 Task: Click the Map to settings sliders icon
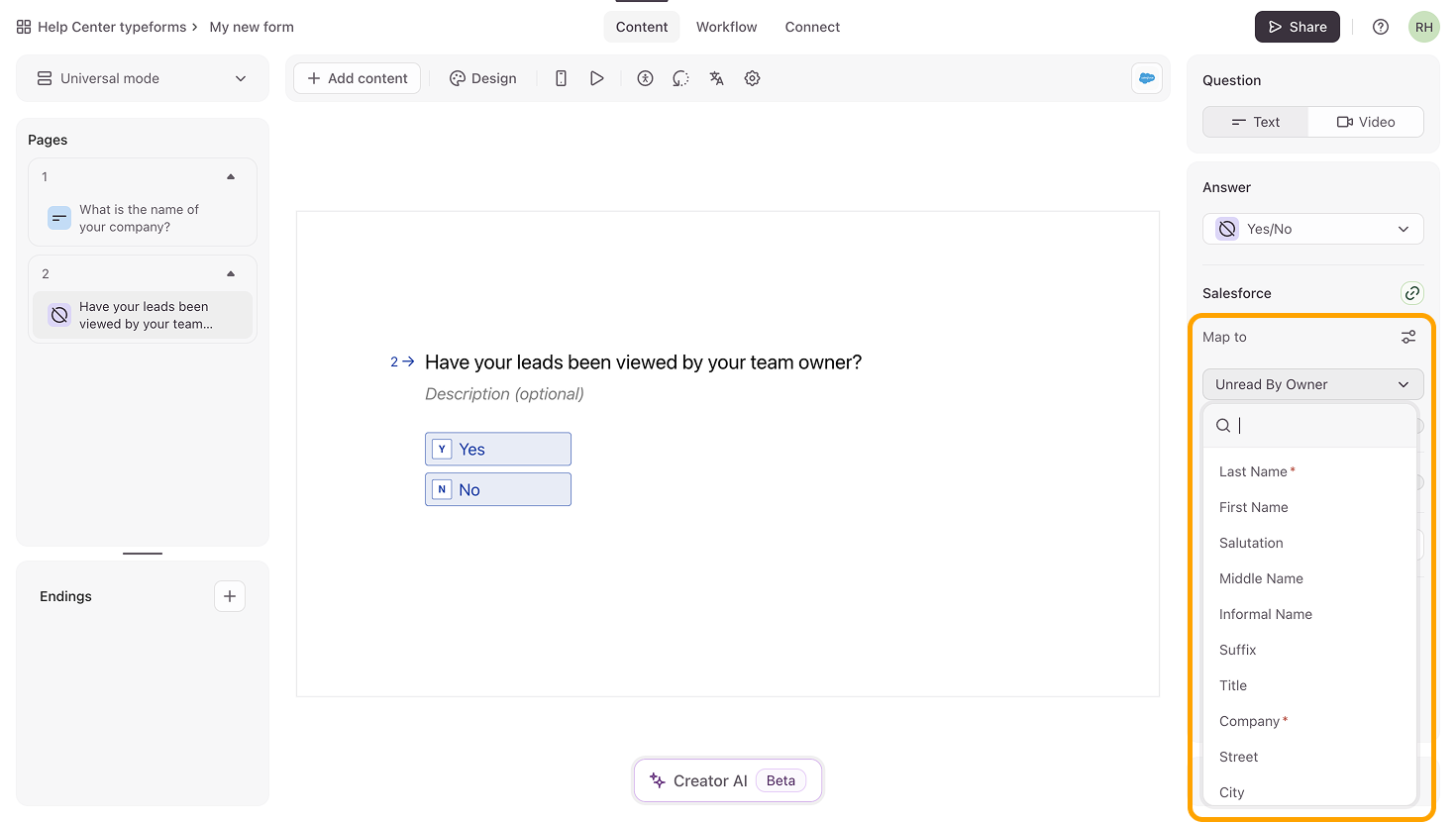[x=1407, y=338]
